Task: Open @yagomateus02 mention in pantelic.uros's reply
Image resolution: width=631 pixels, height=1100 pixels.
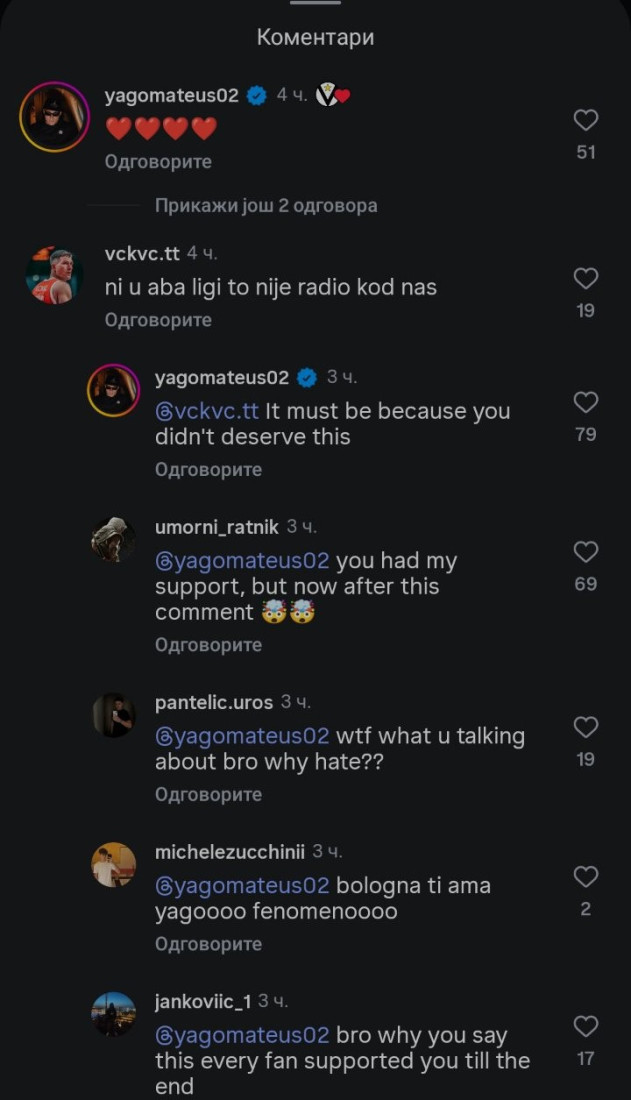Action: 242,736
